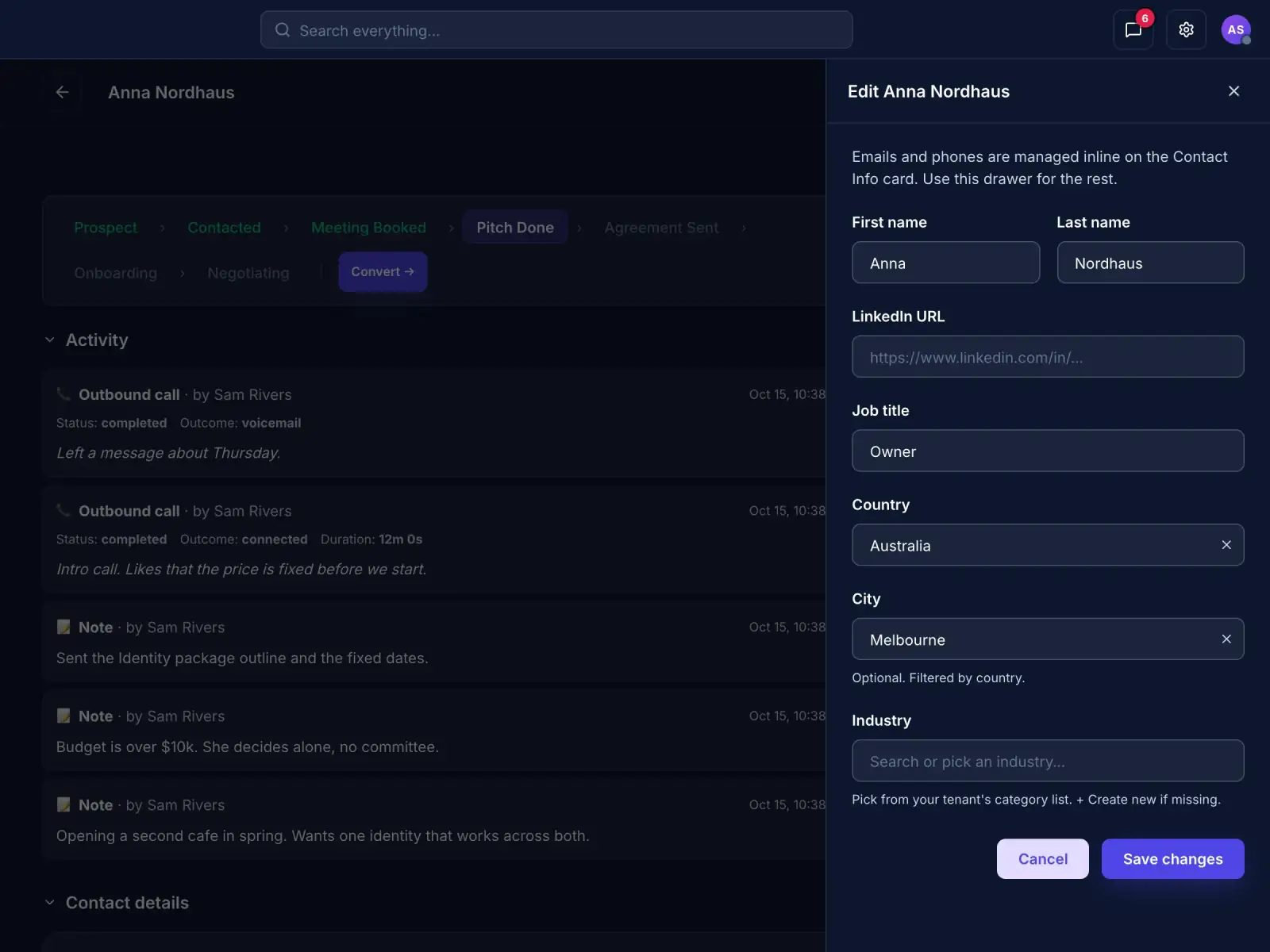The height and width of the screenshot is (952, 1270).
Task: Open the settings gear icon
Action: click(1186, 30)
